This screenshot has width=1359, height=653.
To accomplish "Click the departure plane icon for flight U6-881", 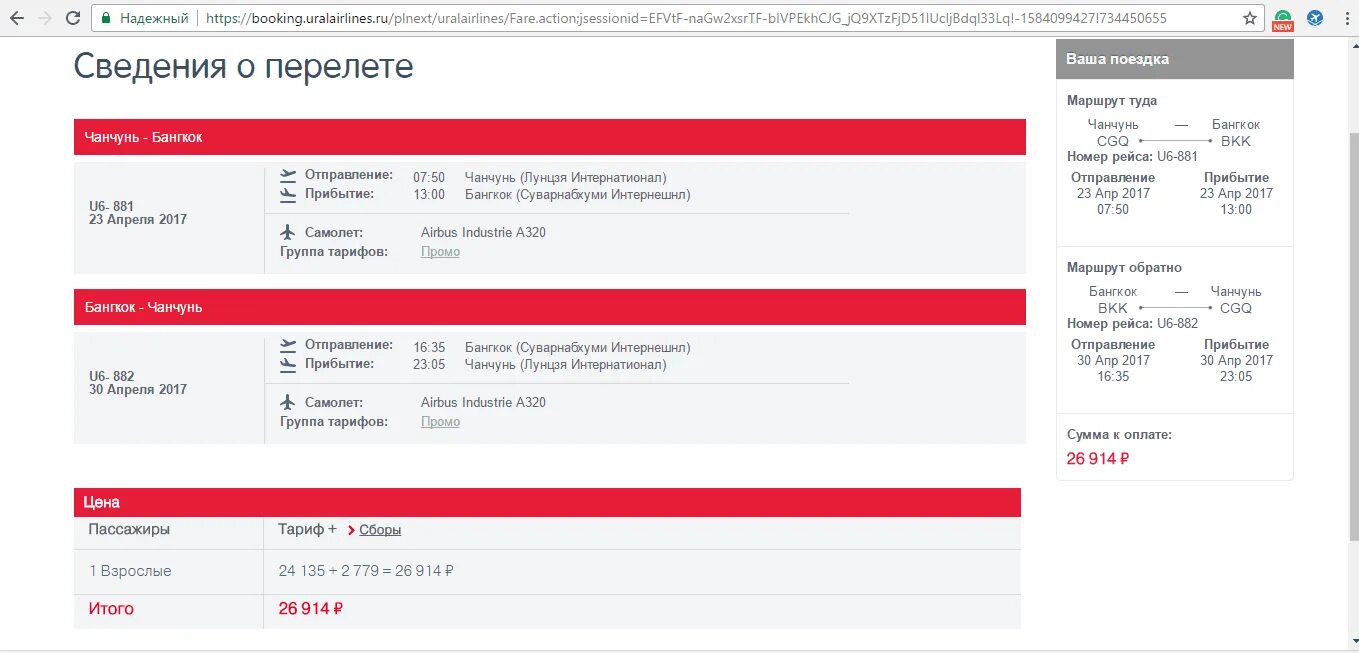I will (289, 176).
